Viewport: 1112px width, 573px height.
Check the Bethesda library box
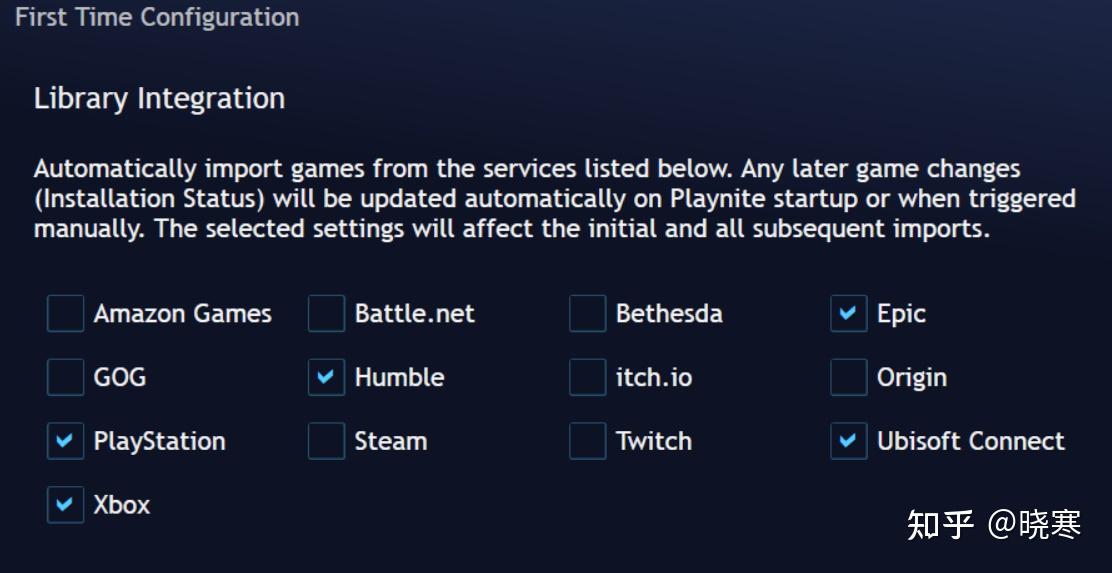click(x=587, y=314)
